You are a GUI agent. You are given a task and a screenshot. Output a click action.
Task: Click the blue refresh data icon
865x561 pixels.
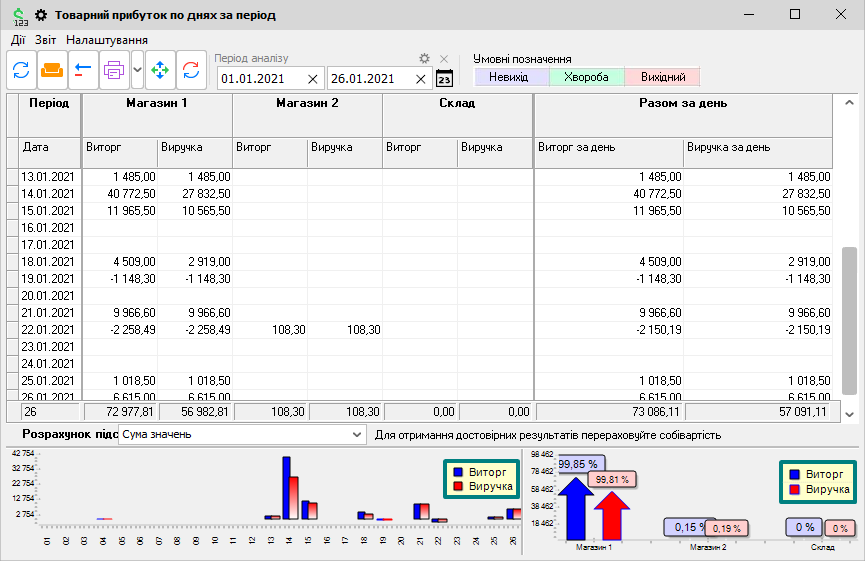(x=21, y=70)
